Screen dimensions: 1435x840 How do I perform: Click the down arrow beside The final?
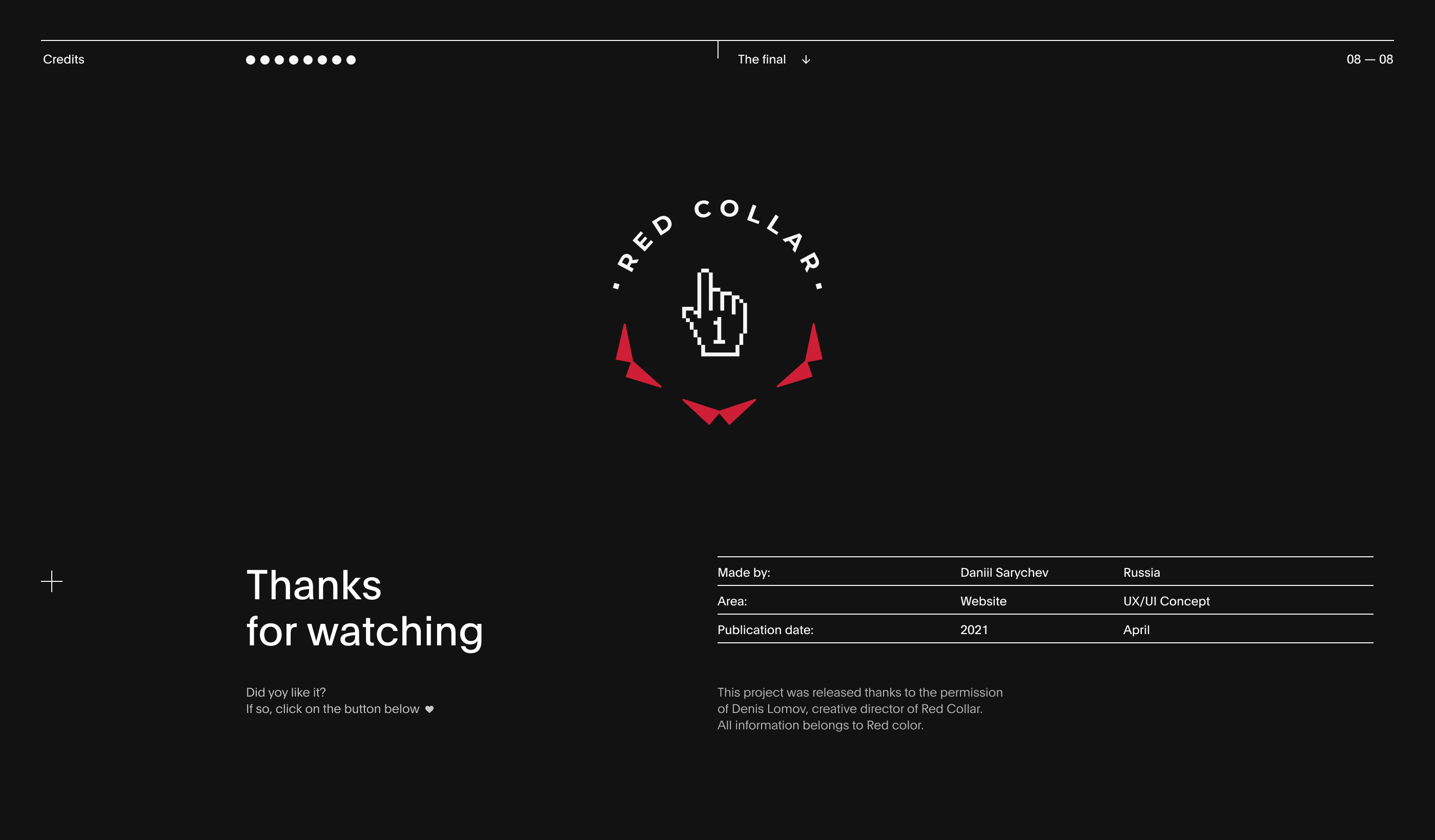806,60
